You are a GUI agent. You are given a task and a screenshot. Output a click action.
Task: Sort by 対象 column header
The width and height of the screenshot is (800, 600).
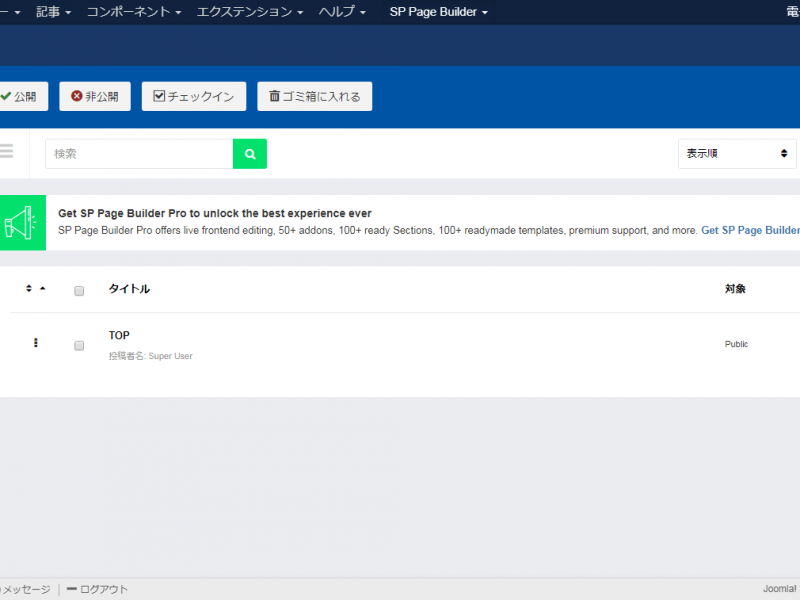click(x=735, y=289)
